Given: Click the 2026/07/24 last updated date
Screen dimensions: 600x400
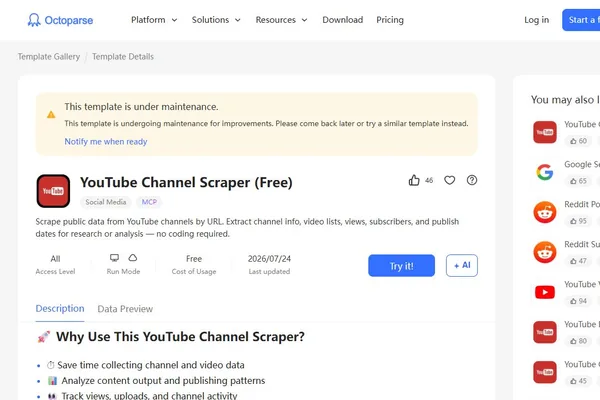Looking at the screenshot, I should tap(269, 259).
